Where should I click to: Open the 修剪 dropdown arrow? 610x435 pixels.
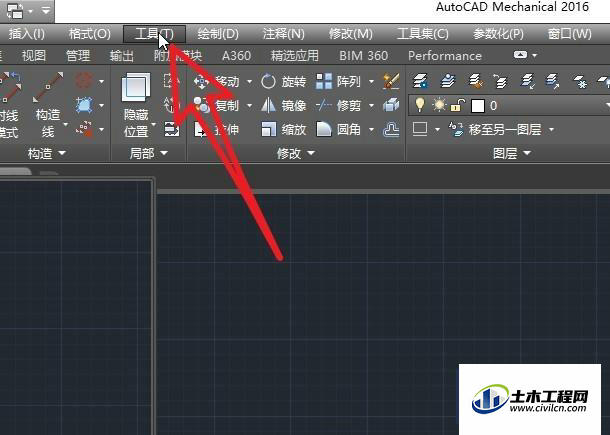pos(371,105)
